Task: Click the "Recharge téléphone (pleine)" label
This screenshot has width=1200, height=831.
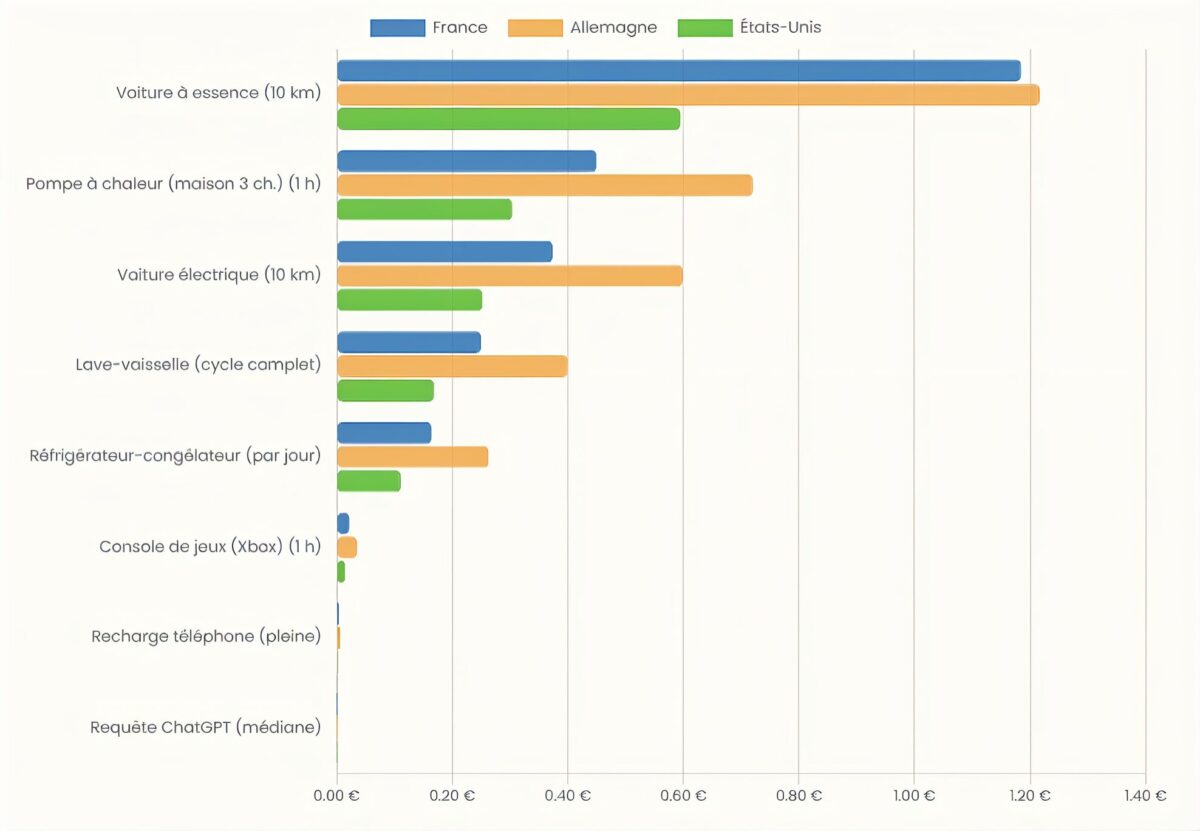Action: point(206,636)
